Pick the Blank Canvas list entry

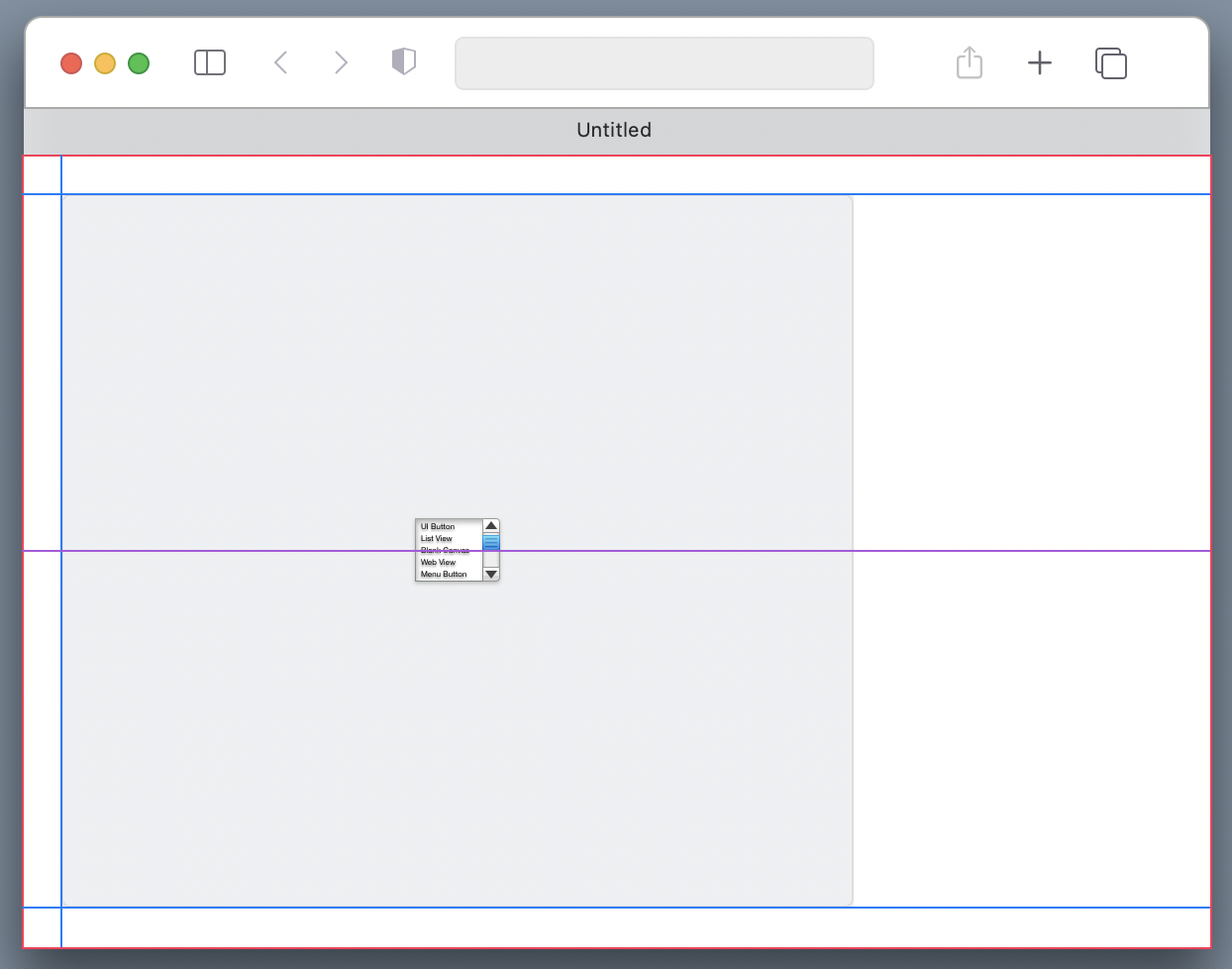[x=445, y=551]
